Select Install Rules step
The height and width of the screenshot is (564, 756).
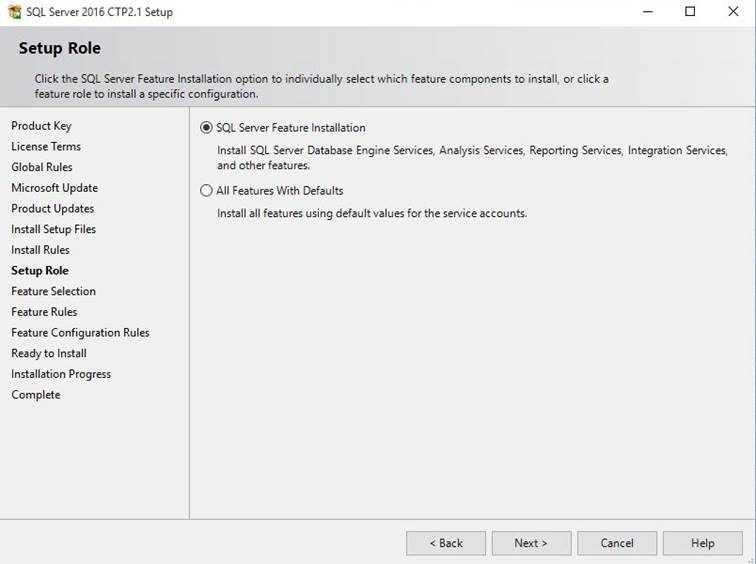pos(40,250)
